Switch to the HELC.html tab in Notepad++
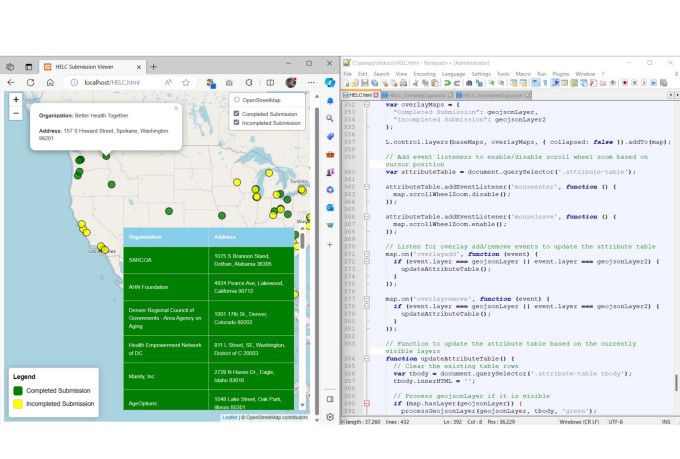This screenshot has width=680, height=459. pos(361,95)
